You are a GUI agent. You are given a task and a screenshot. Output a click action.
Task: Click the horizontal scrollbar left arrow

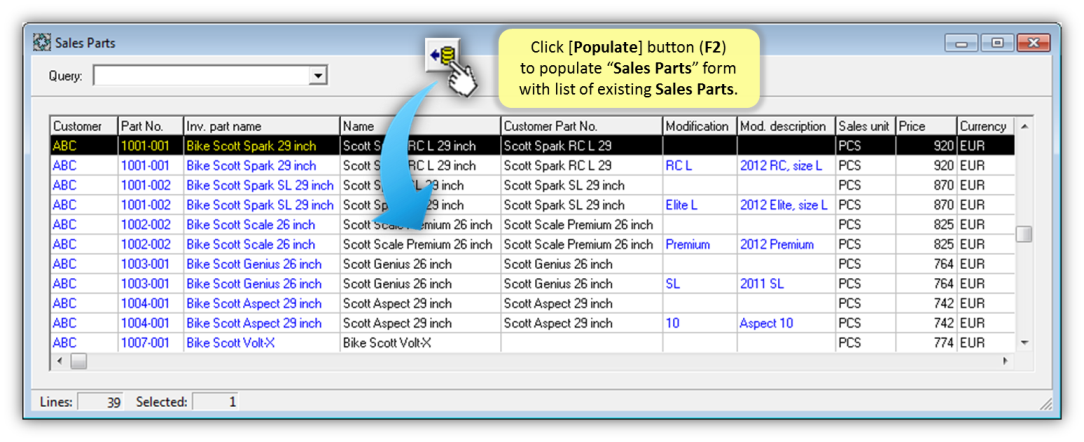[x=59, y=361]
